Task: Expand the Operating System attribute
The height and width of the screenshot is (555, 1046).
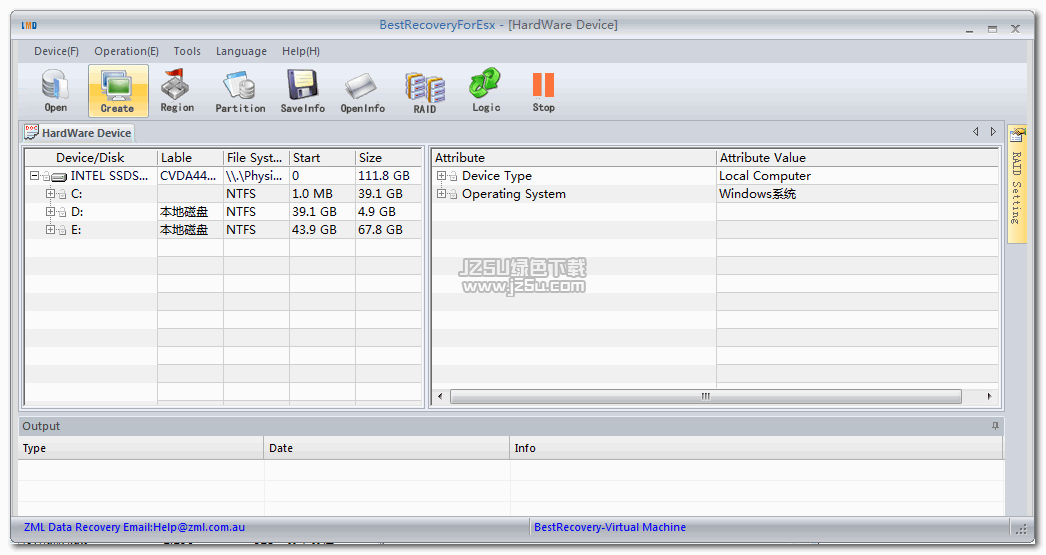Action: pyautogui.click(x=441, y=194)
